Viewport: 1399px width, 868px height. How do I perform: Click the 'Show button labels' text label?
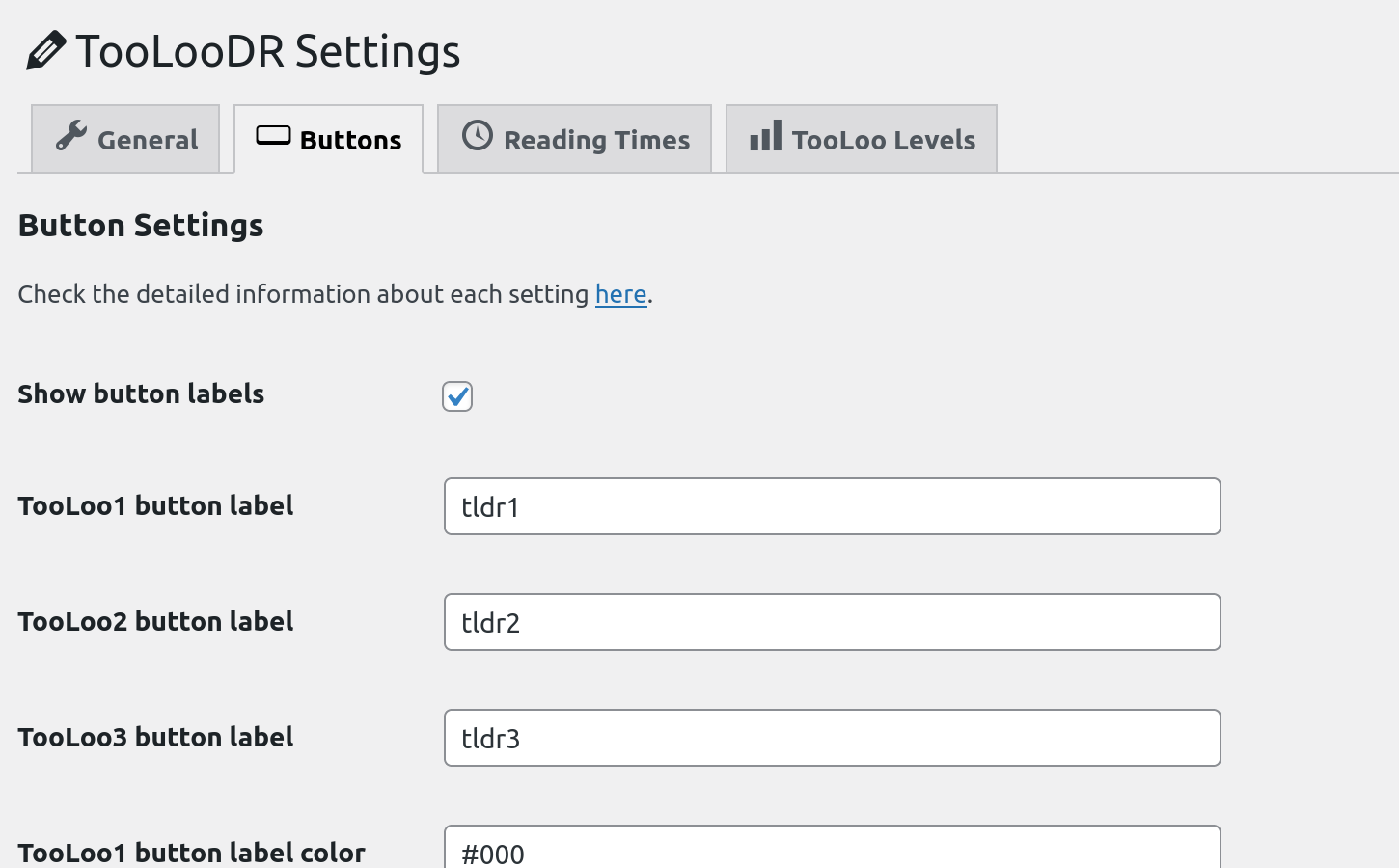click(x=141, y=393)
